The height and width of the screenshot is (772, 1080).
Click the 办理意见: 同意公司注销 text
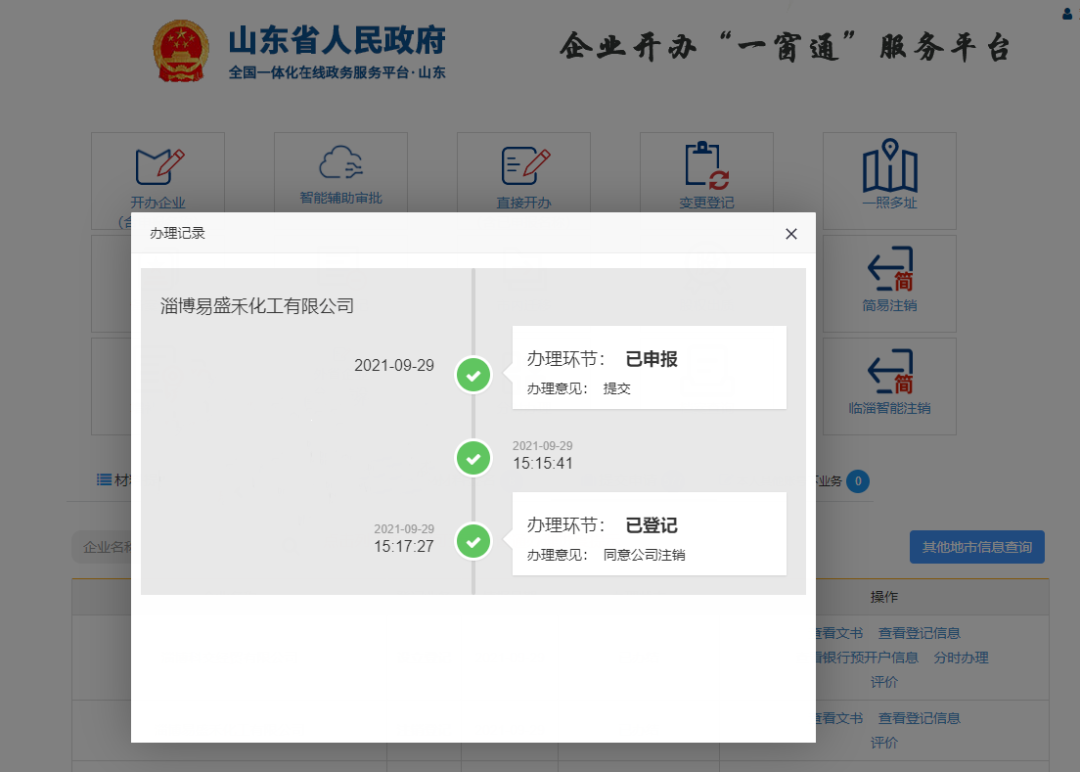(x=606, y=555)
